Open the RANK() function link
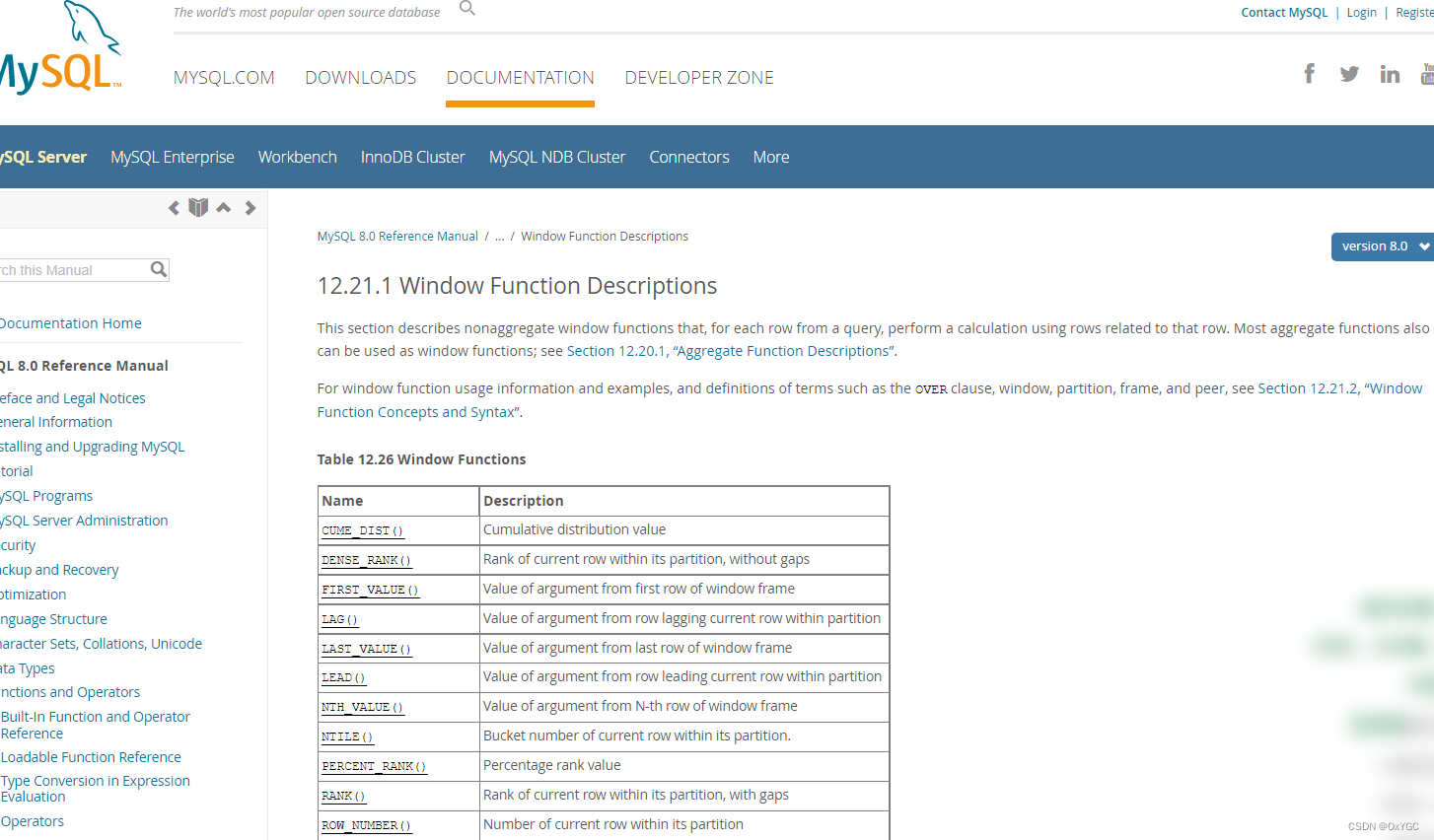Image resolution: width=1434 pixels, height=840 pixels. 343,796
